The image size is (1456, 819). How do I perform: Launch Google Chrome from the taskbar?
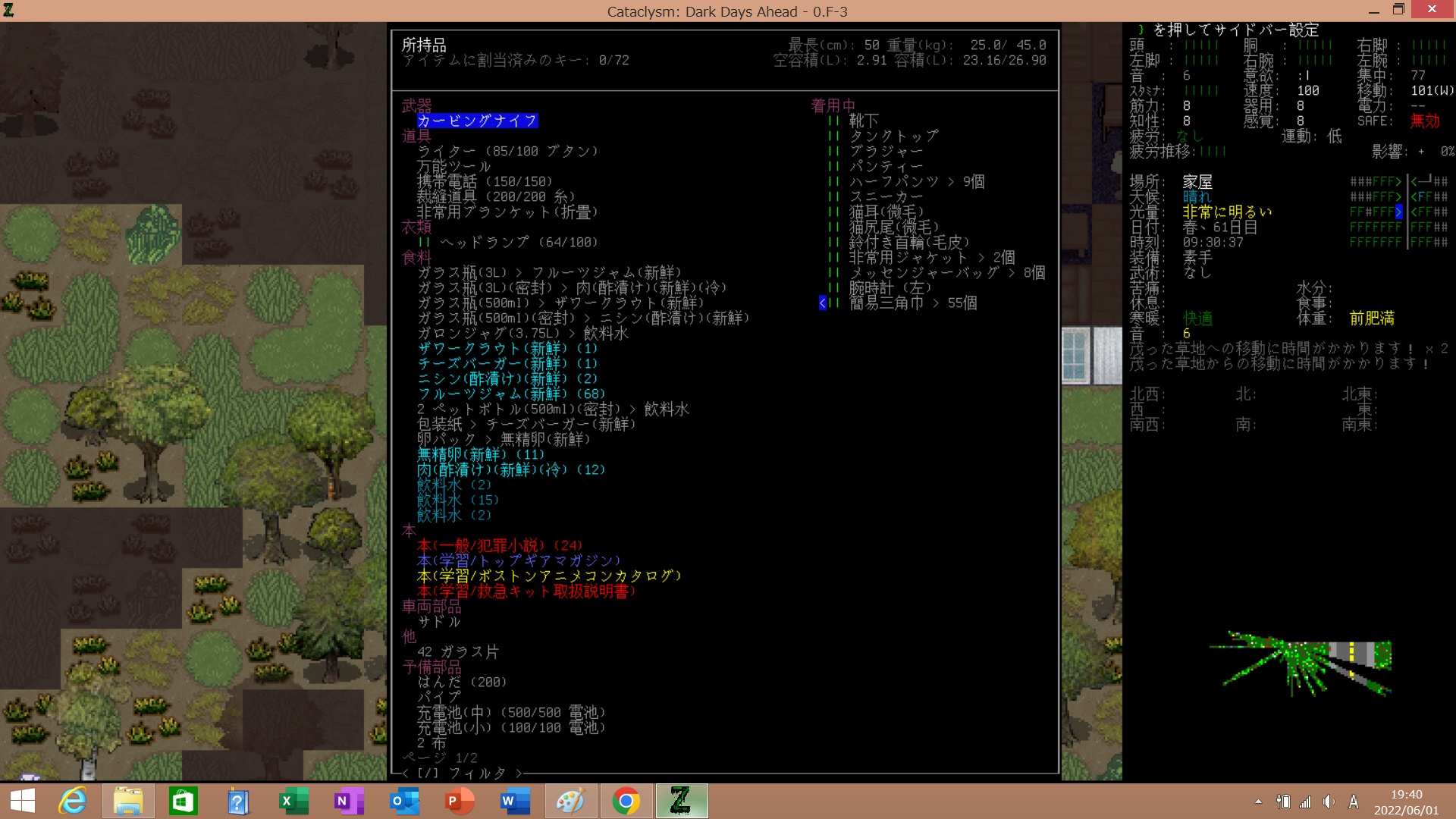[626, 801]
